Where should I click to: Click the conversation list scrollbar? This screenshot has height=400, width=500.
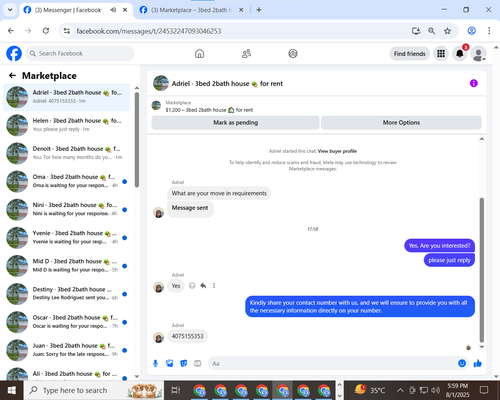tap(137, 140)
